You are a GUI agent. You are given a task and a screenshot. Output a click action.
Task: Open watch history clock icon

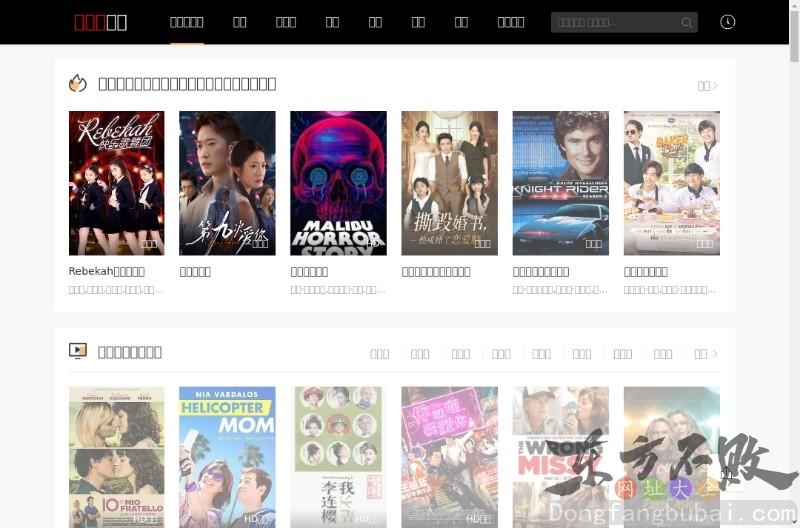click(x=727, y=22)
